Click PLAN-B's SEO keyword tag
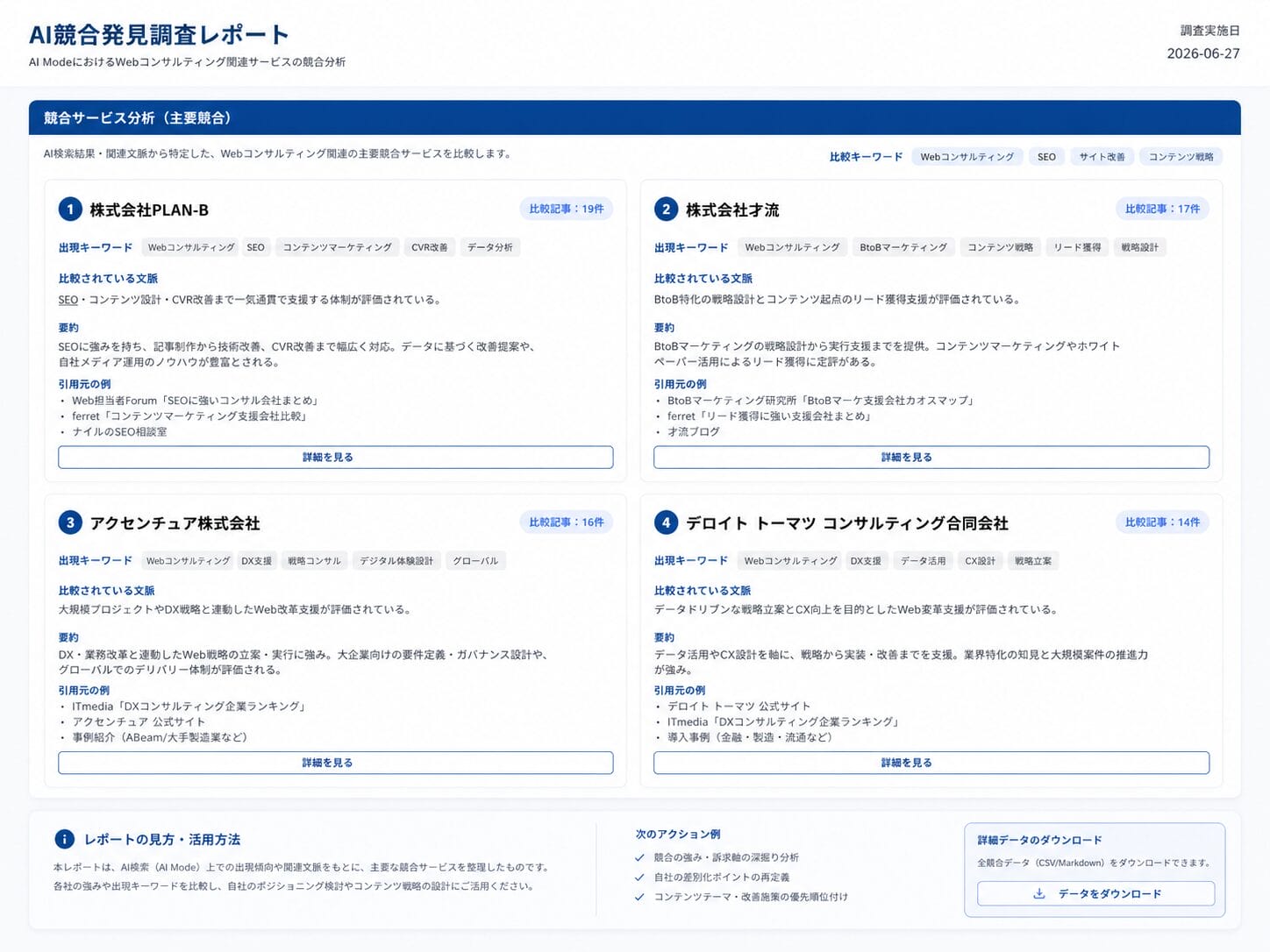 coord(255,247)
